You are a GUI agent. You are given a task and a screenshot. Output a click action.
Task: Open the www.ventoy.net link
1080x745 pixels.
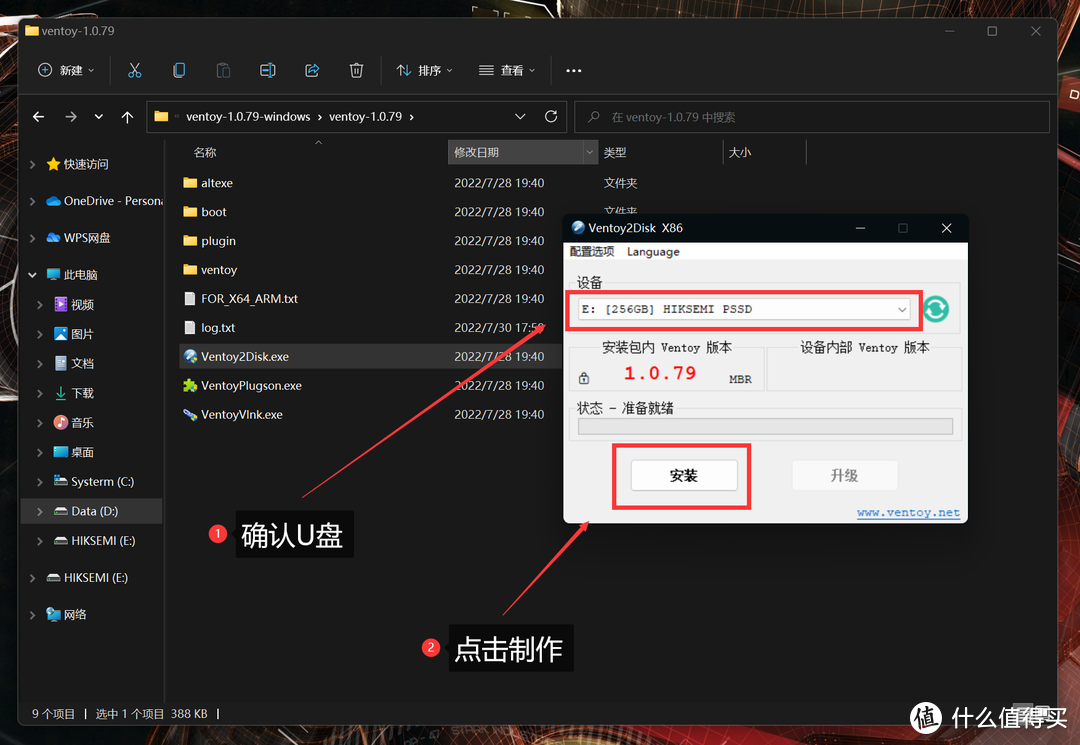[908, 513]
